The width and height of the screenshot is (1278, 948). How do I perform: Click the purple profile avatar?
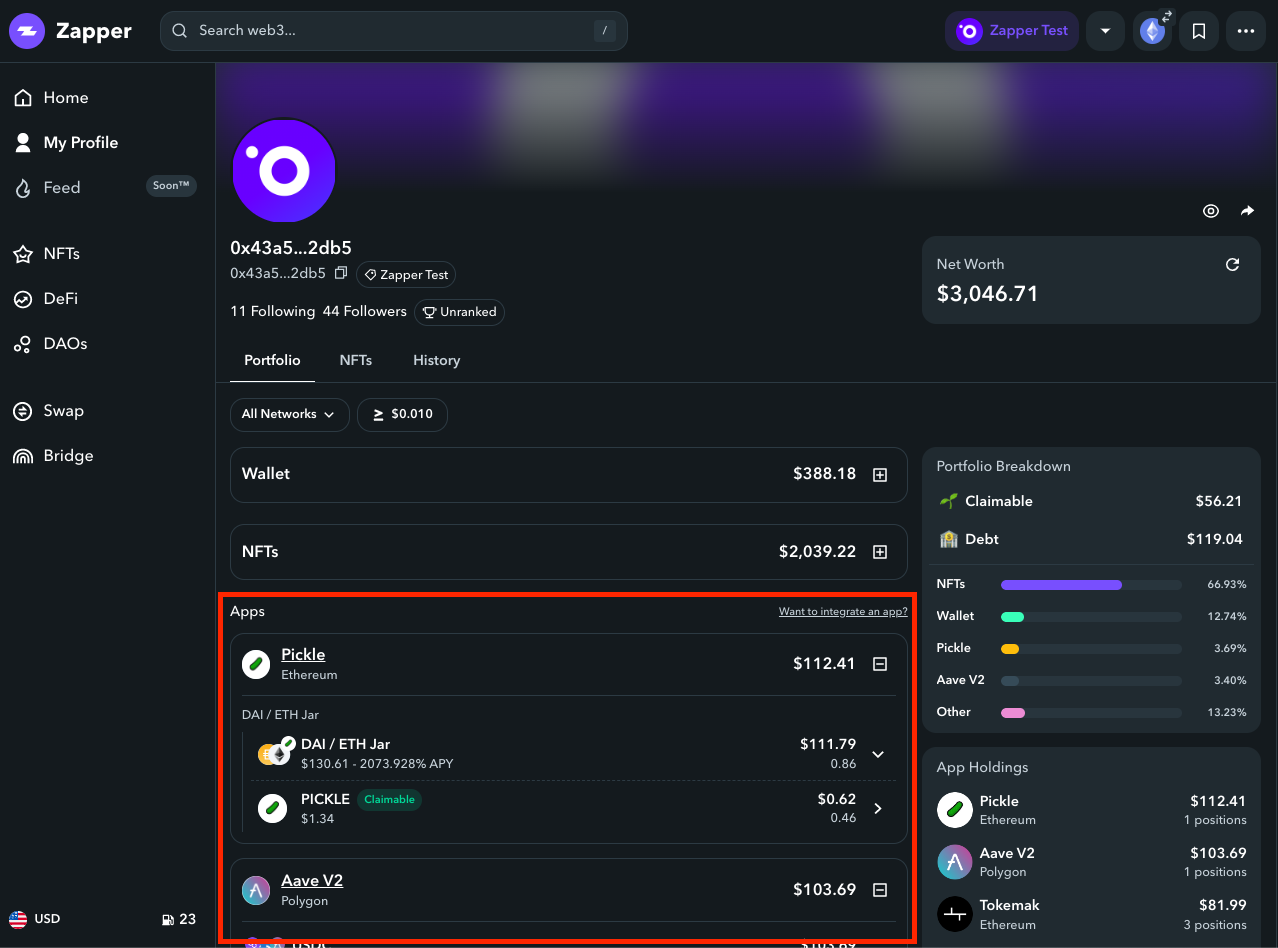(284, 171)
